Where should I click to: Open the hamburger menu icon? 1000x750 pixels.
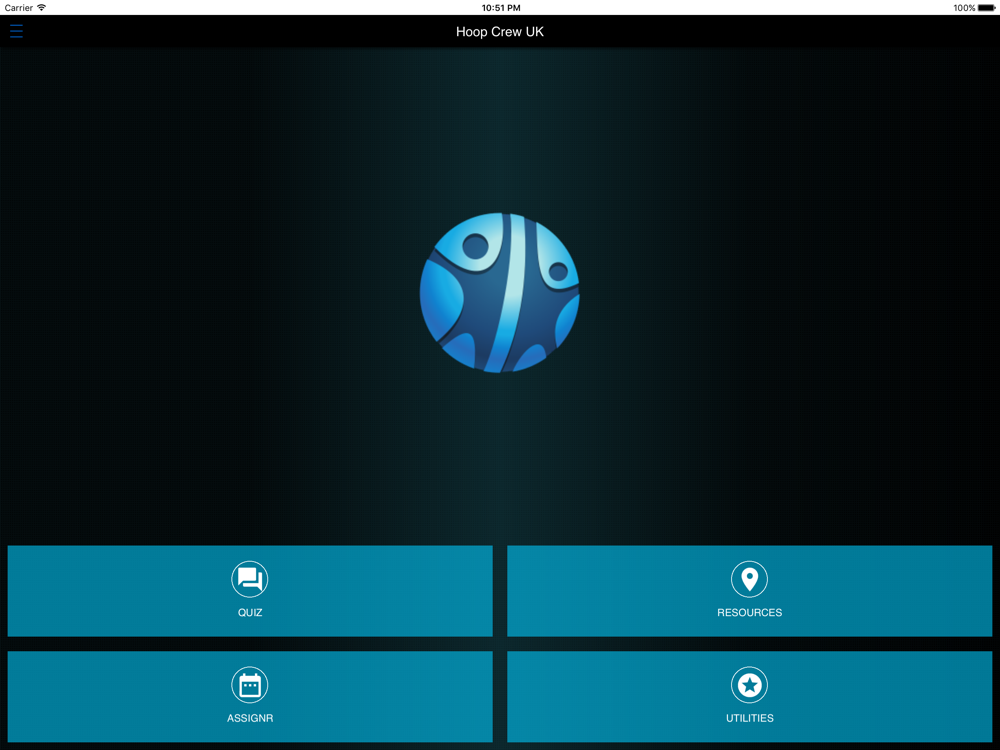click(17, 31)
